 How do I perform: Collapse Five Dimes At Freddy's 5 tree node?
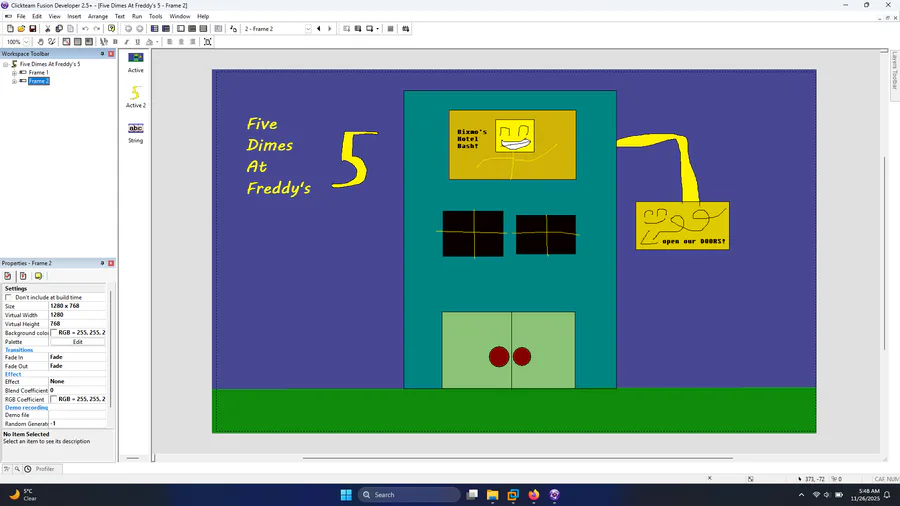tap(6, 64)
